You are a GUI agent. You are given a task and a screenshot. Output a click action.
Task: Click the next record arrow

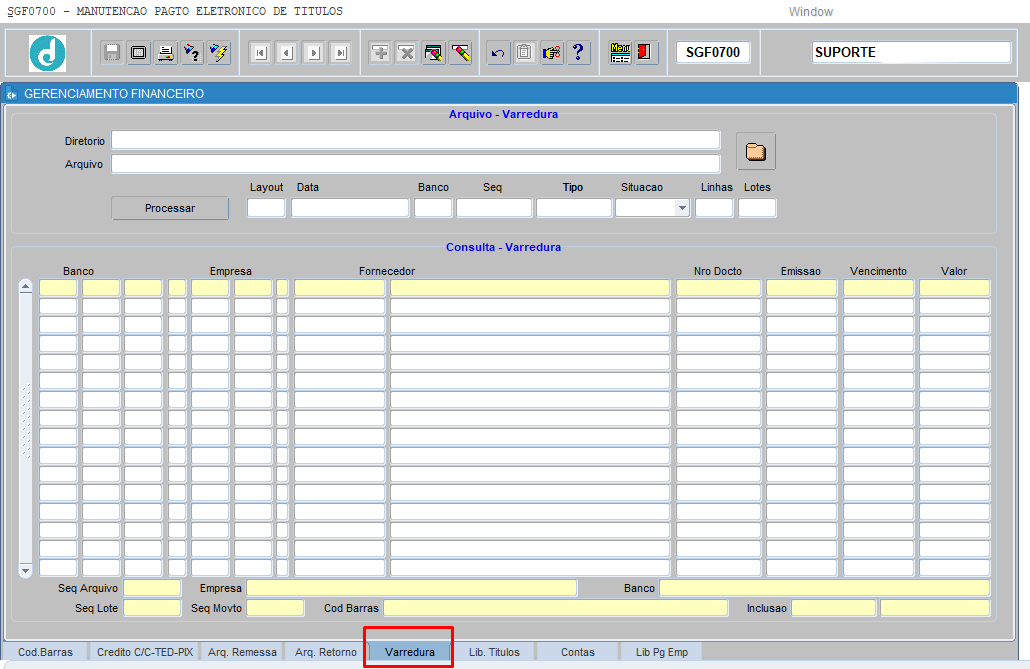click(313, 53)
